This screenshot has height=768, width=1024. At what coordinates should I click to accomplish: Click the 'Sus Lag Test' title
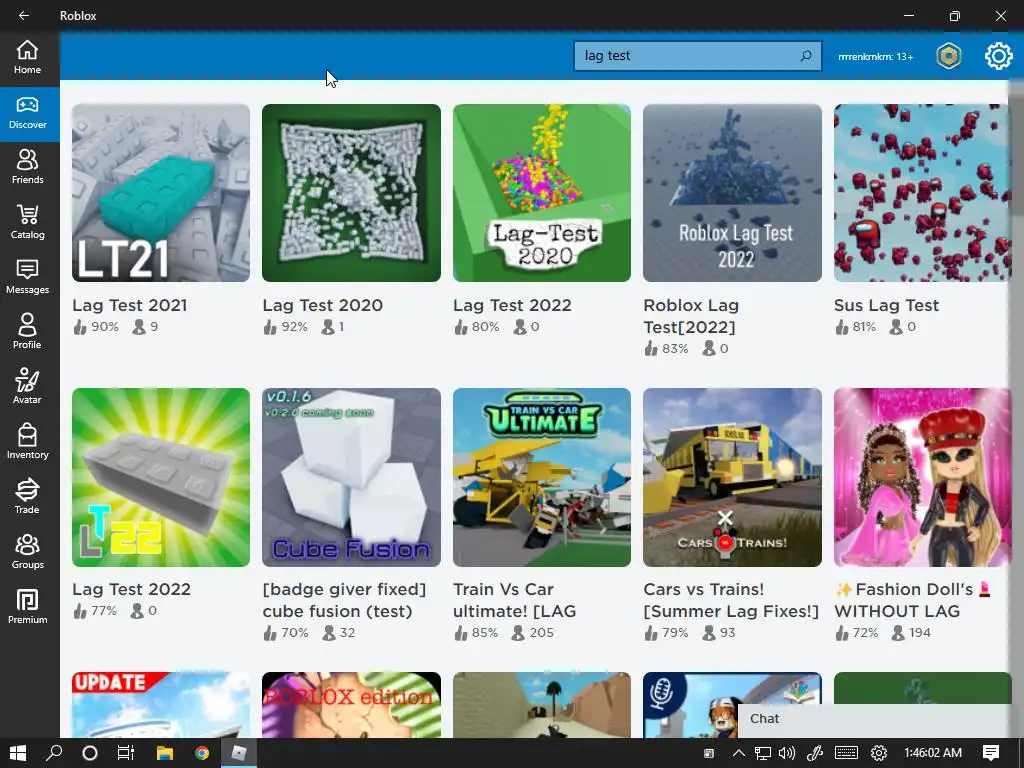tap(886, 305)
